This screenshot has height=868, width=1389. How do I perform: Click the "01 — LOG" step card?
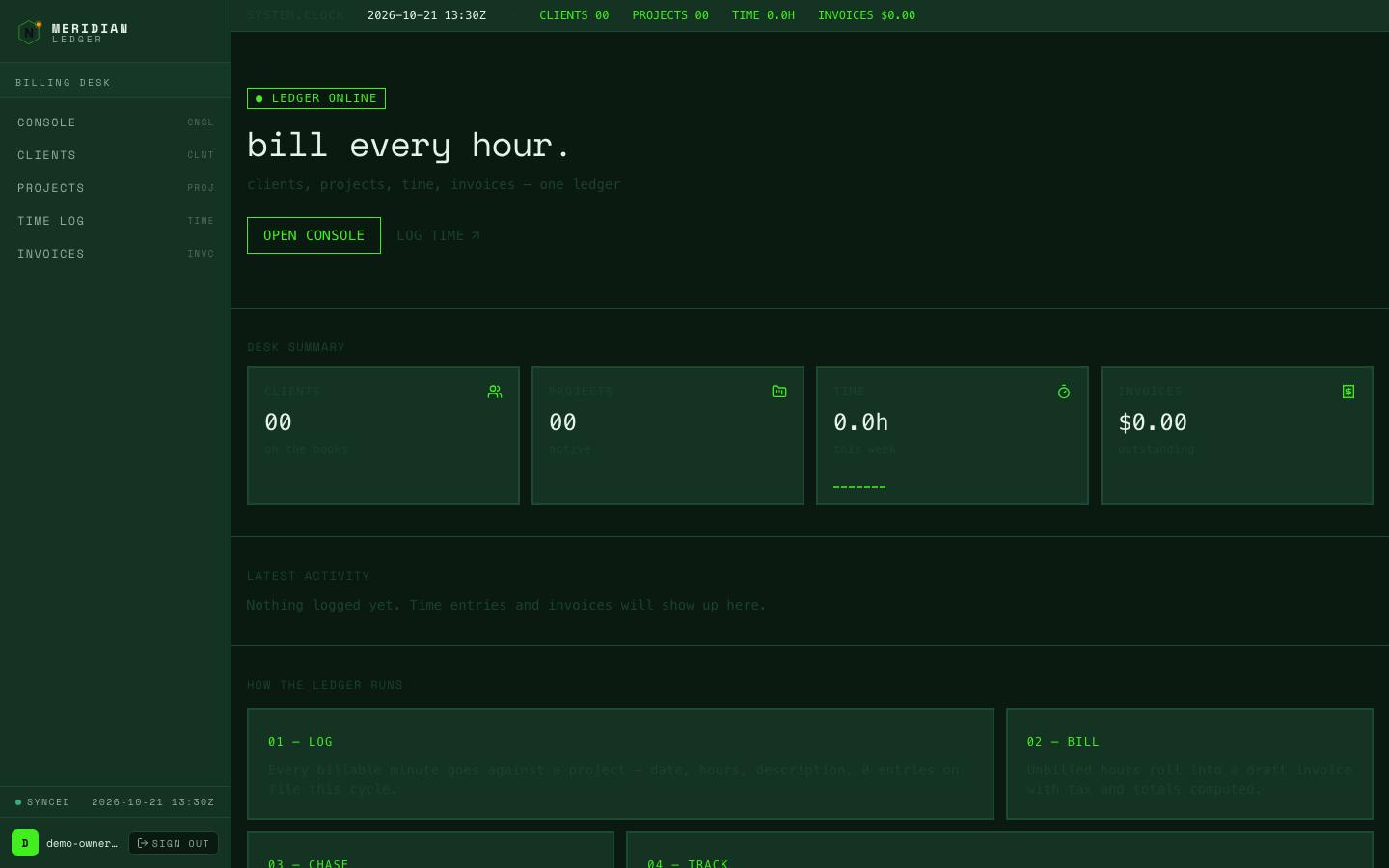[620, 764]
